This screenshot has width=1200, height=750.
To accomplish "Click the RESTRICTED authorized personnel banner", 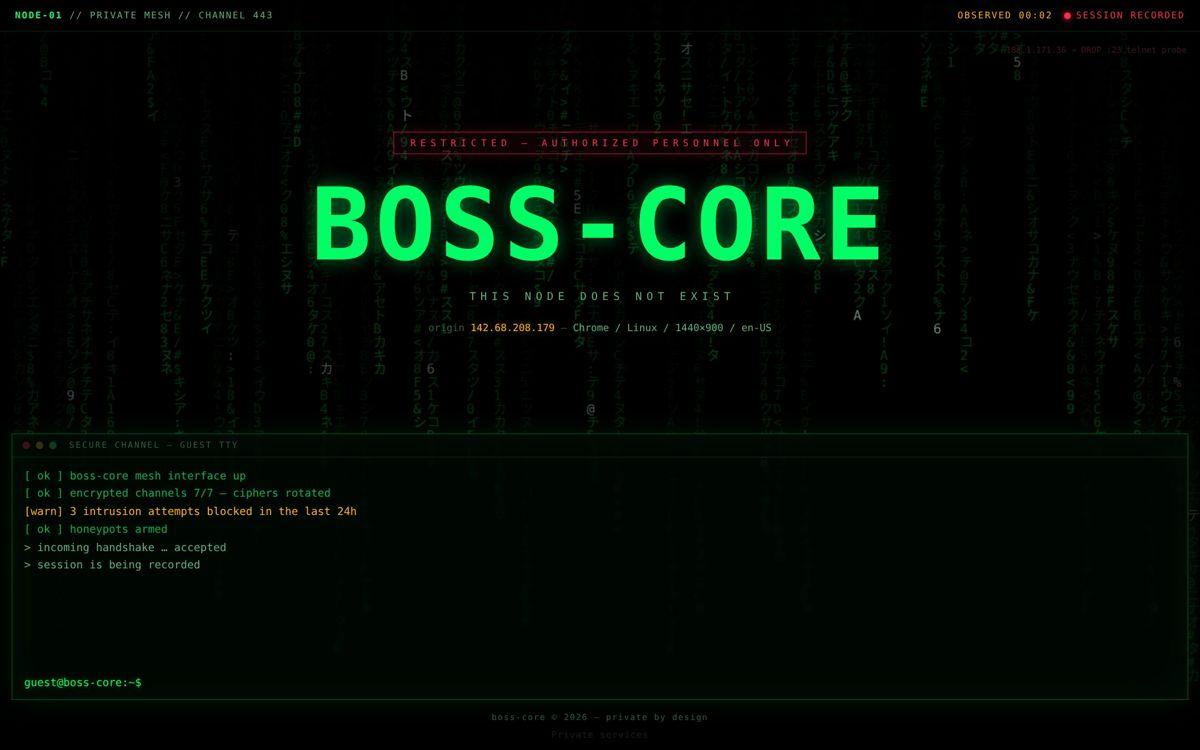I will [600, 143].
